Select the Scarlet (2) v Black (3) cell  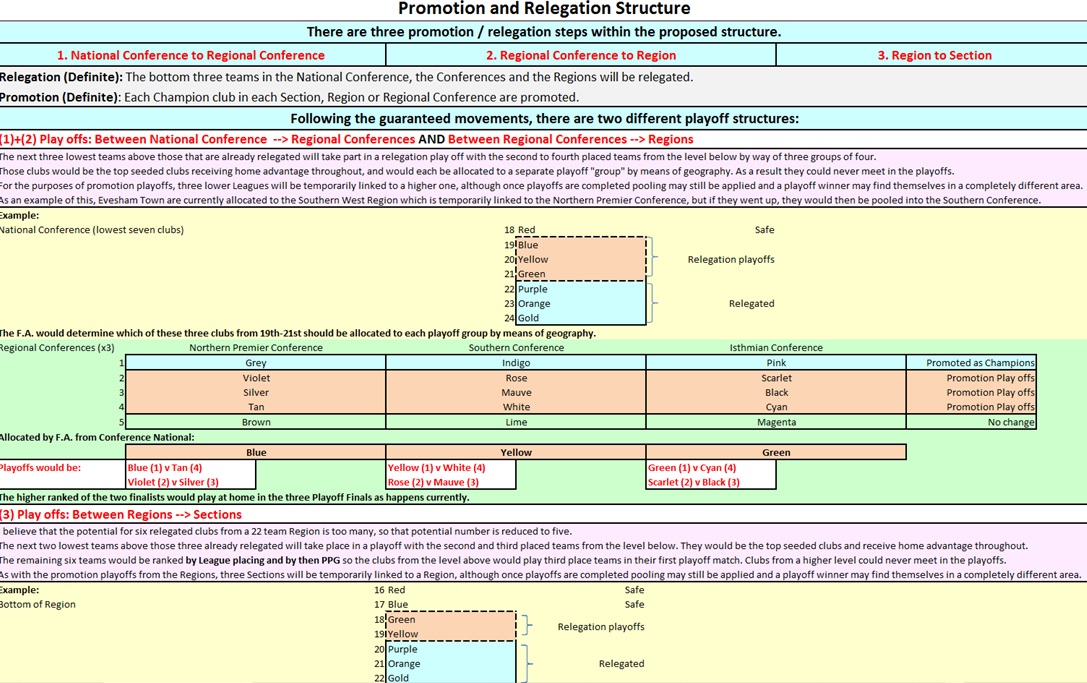coord(694,482)
